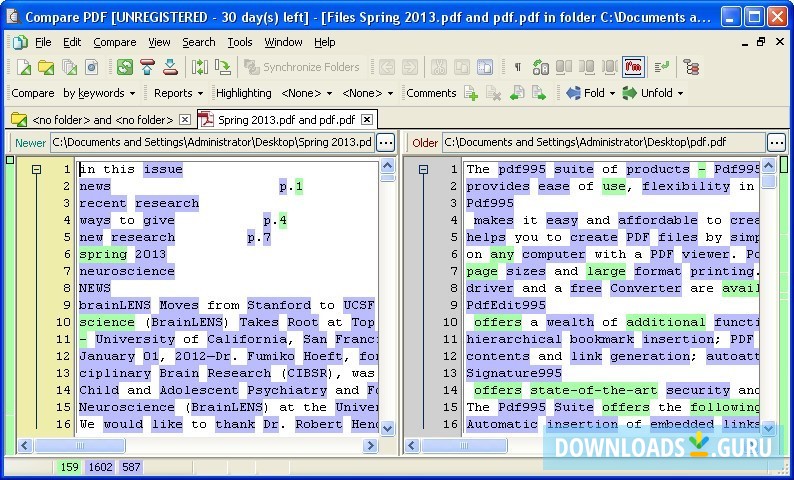794x480 pixels.
Task: Click the second gray two-page layout icon
Action: pyautogui.click(x=587, y=67)
